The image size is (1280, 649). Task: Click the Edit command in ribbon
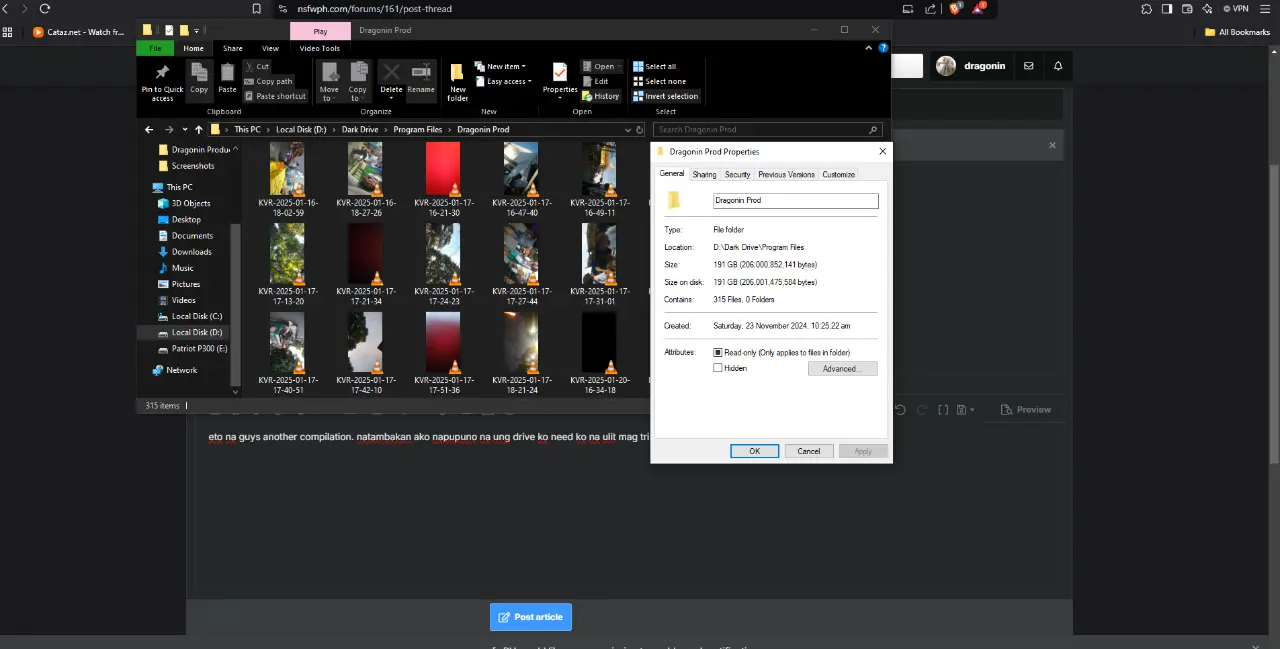594,81
